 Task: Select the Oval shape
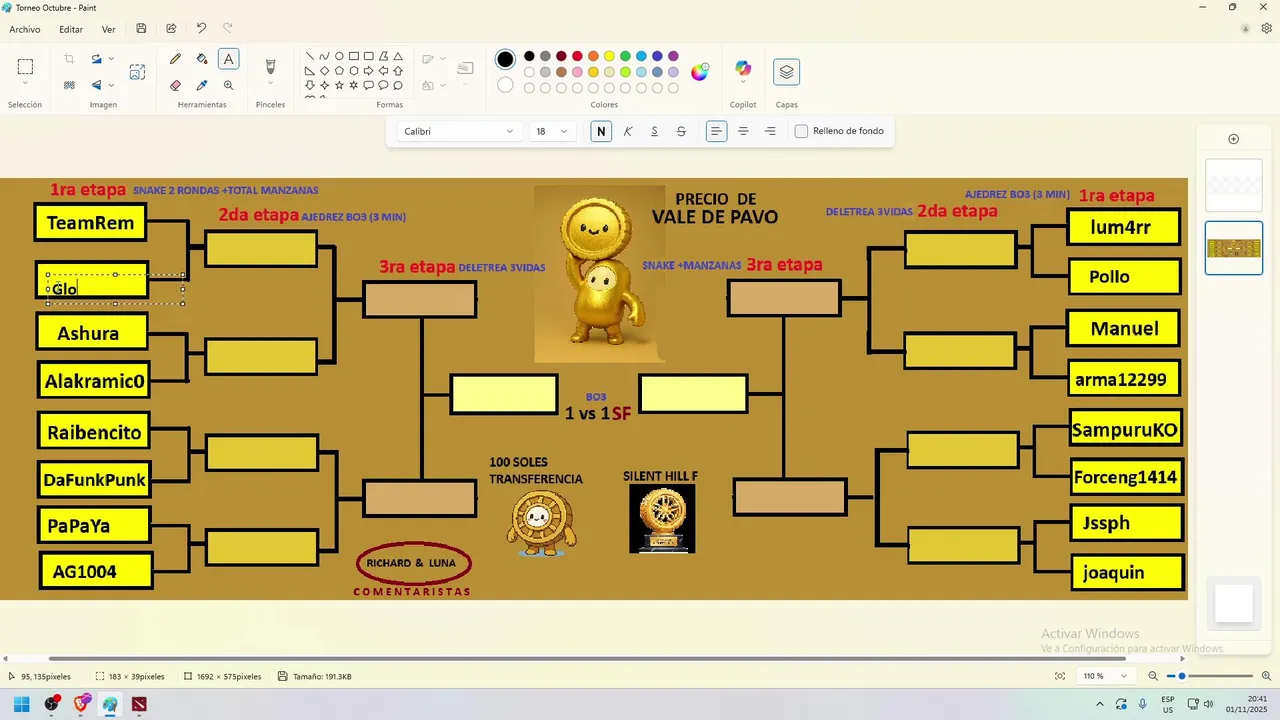[x=339, y=56]
